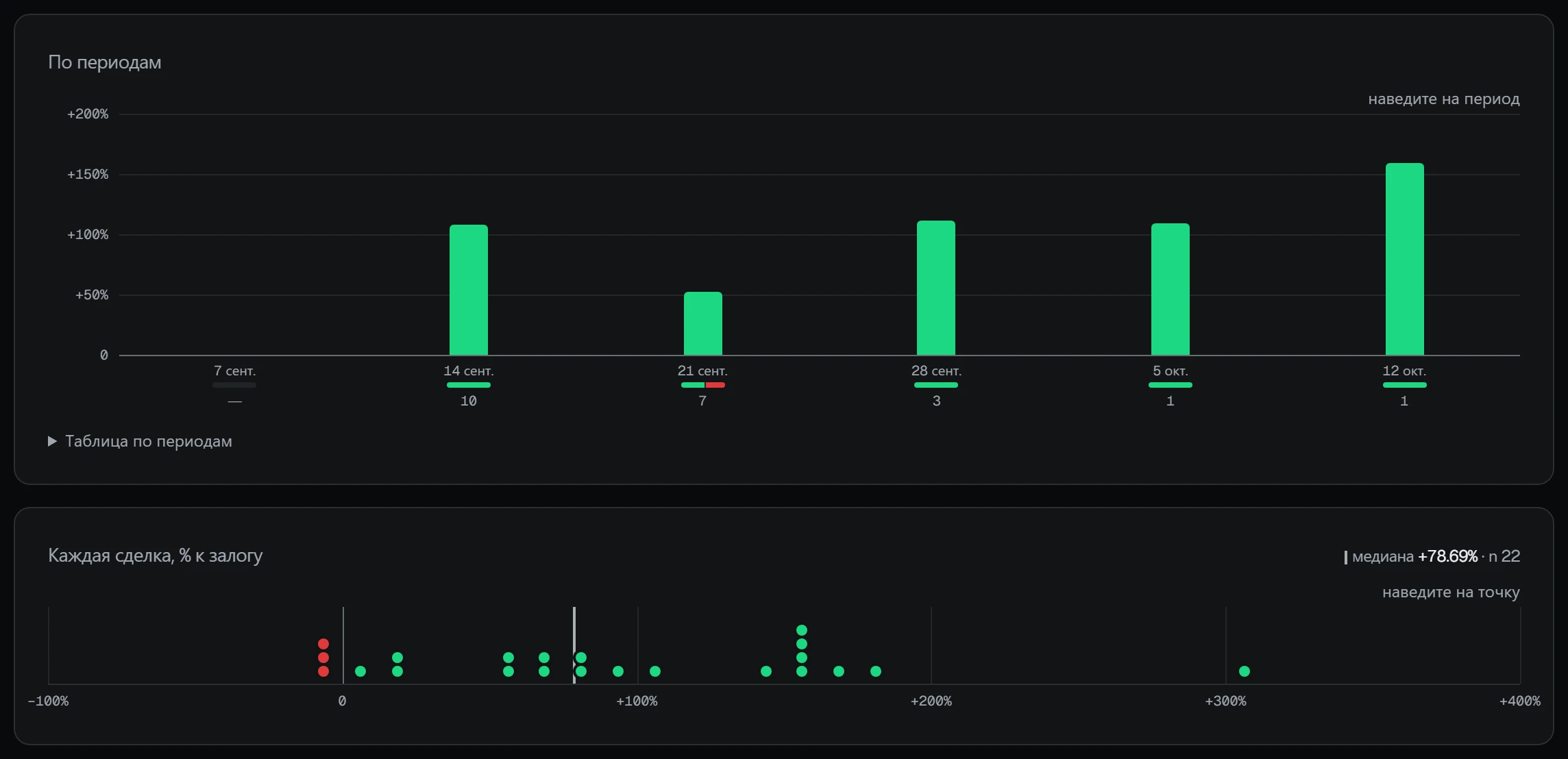Viewport: 1568px width, 759px height.
Task: Click the «28 сент.» axis label
Action: tap(936, 371)
